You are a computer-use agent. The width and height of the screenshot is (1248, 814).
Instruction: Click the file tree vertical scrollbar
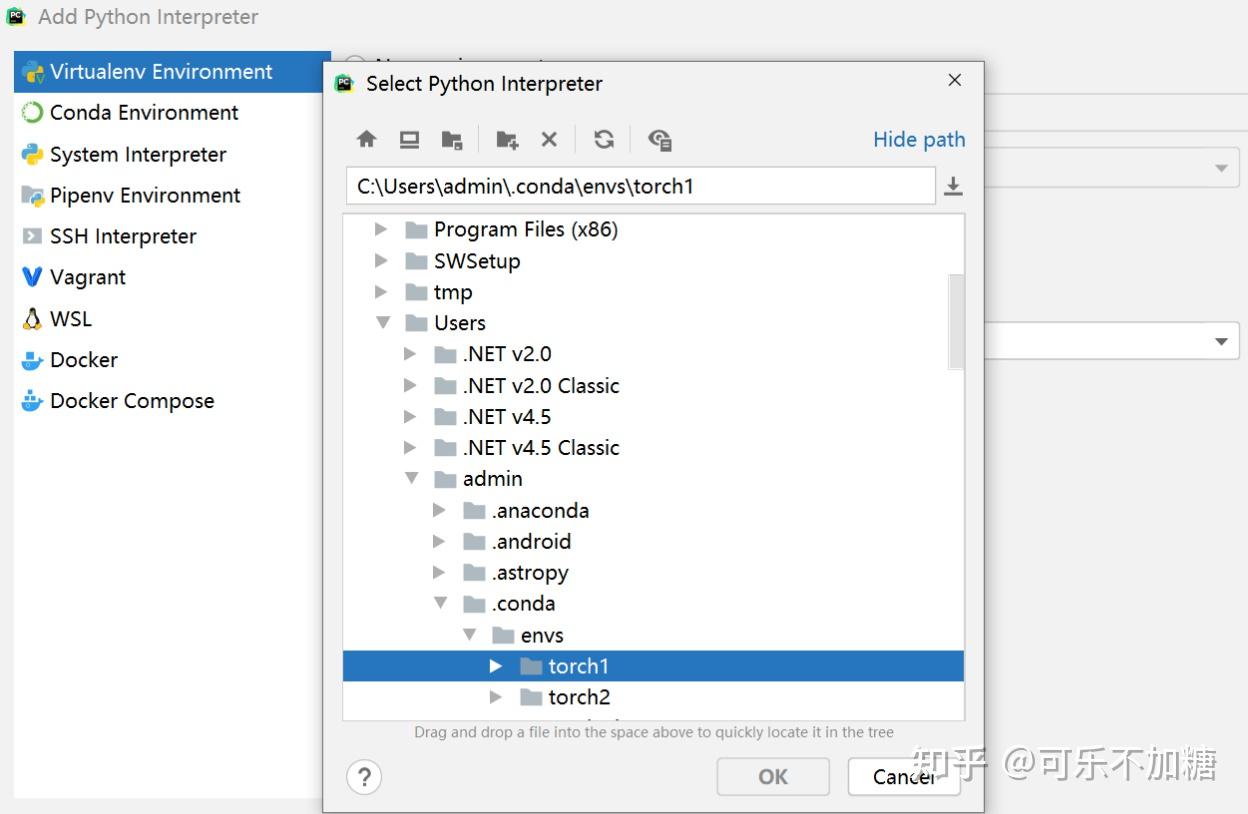957,321
